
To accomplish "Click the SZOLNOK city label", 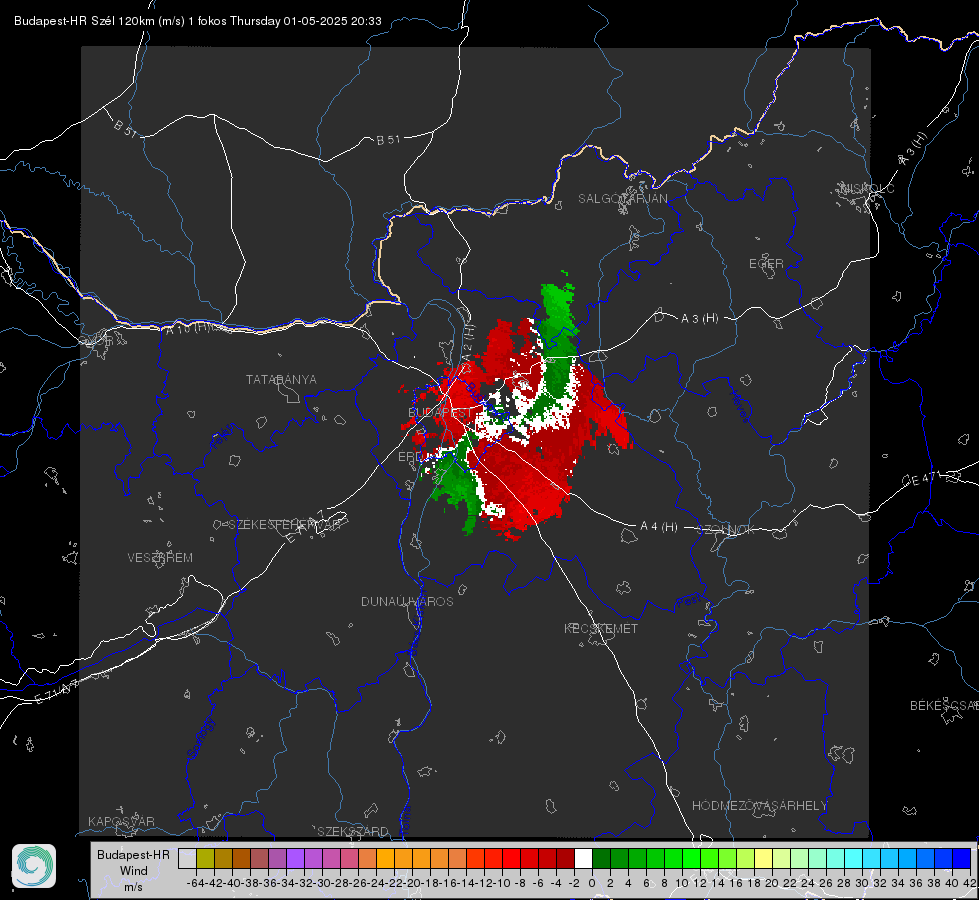I will pyautogui.click(x=726, y=530).
